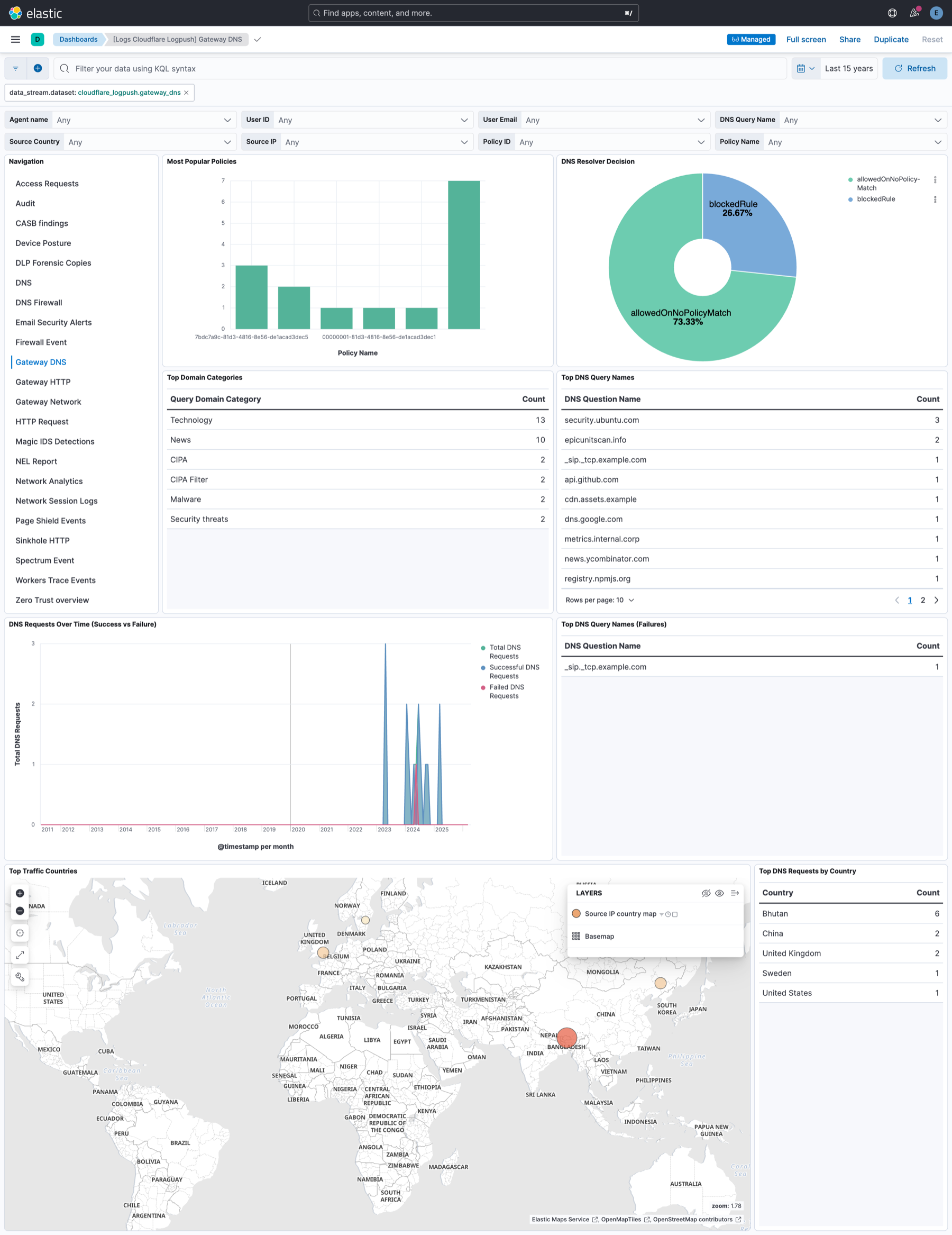
Task: Duplicate the dashboard
Action: coord(891,40)
